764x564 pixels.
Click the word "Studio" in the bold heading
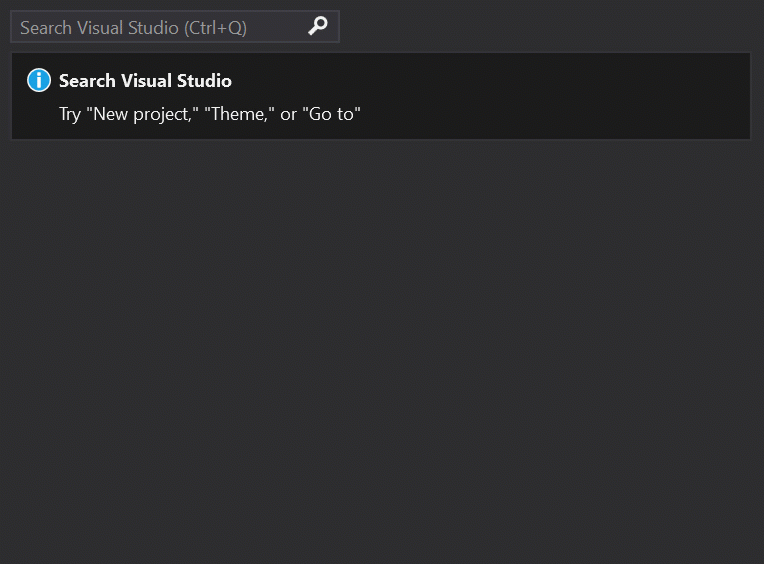(x=204, y=81)
